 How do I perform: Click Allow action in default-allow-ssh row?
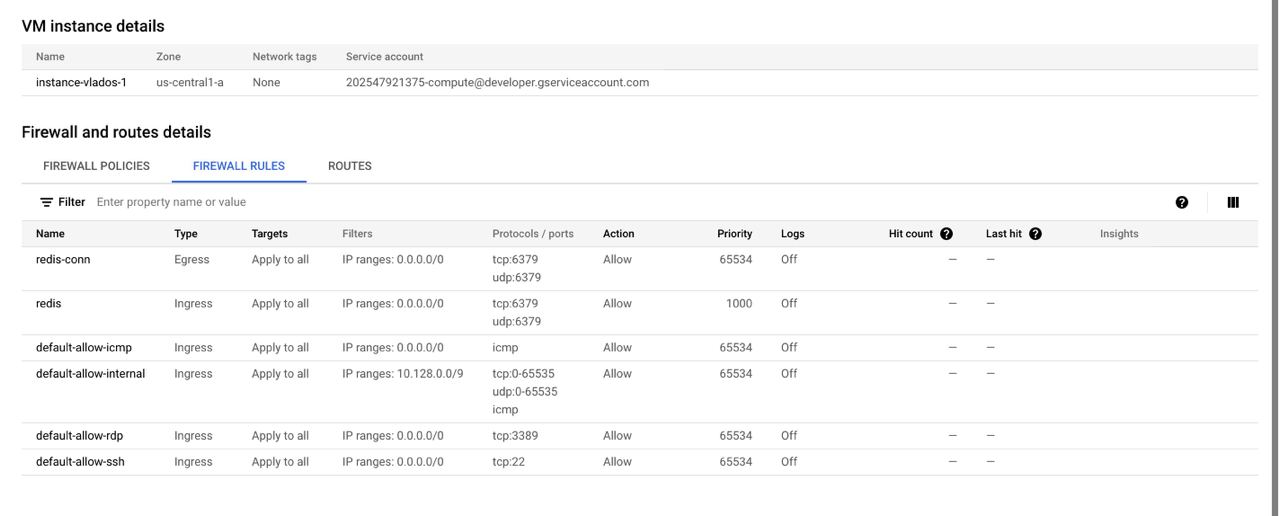tap(617, 462)
